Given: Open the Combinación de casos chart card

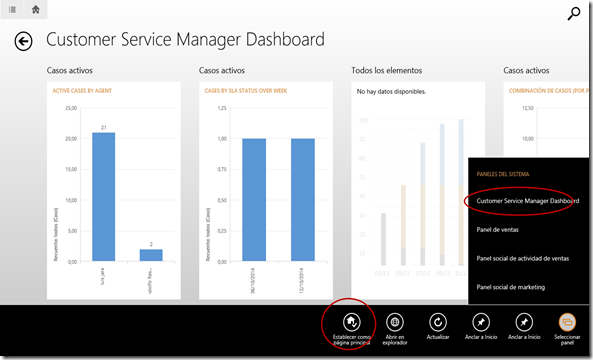Looking at the screenshot, I should 546,119.
